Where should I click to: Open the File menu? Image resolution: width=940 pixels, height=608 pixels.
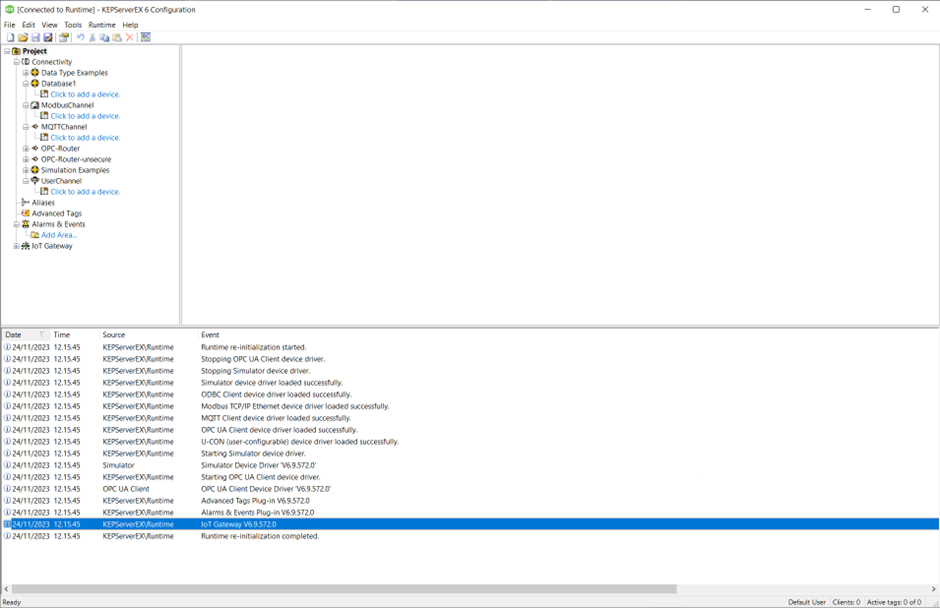pyautogui.click(x=10, y=25)
